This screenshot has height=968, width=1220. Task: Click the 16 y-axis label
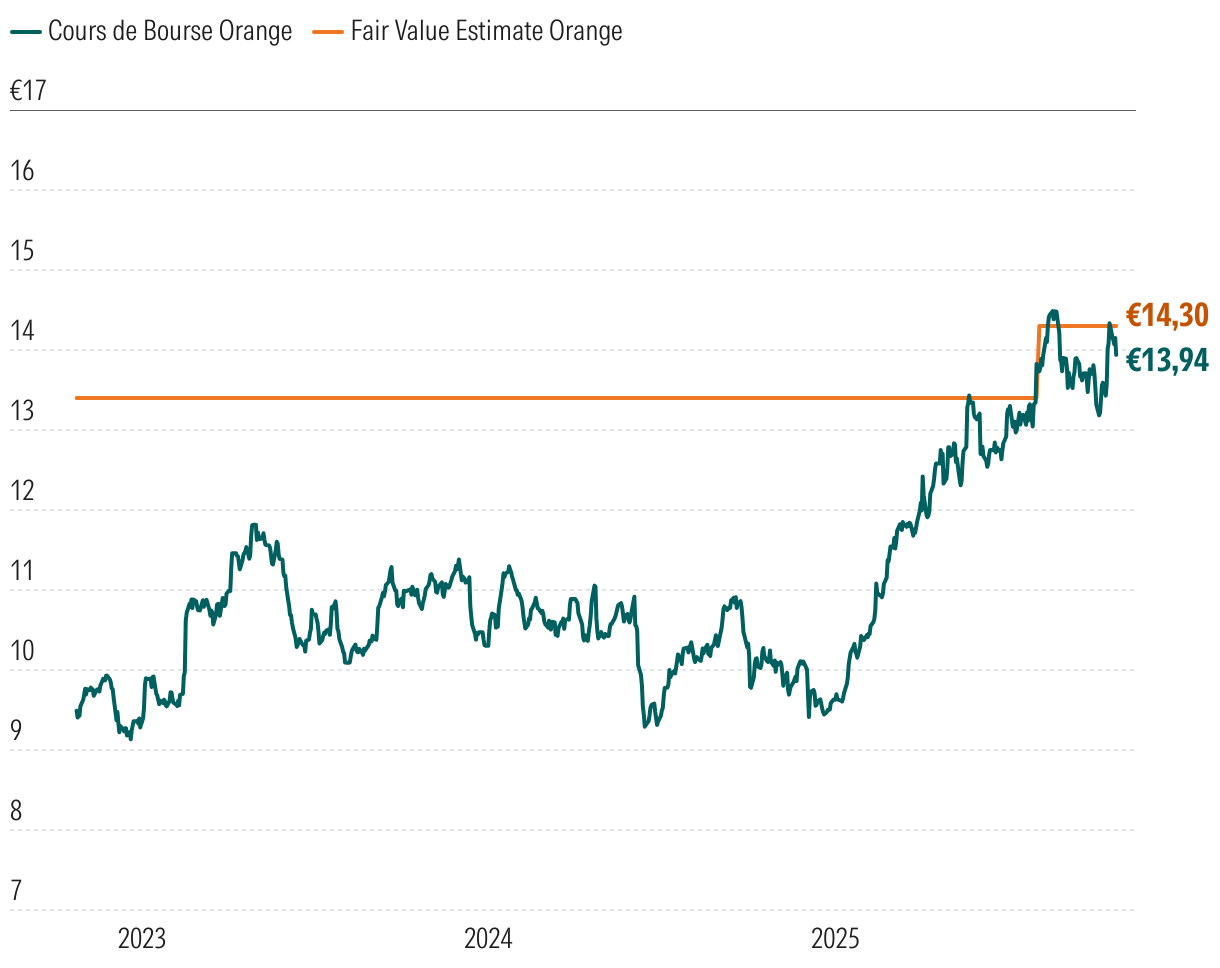pyautogui.click(x=22, y=171)
